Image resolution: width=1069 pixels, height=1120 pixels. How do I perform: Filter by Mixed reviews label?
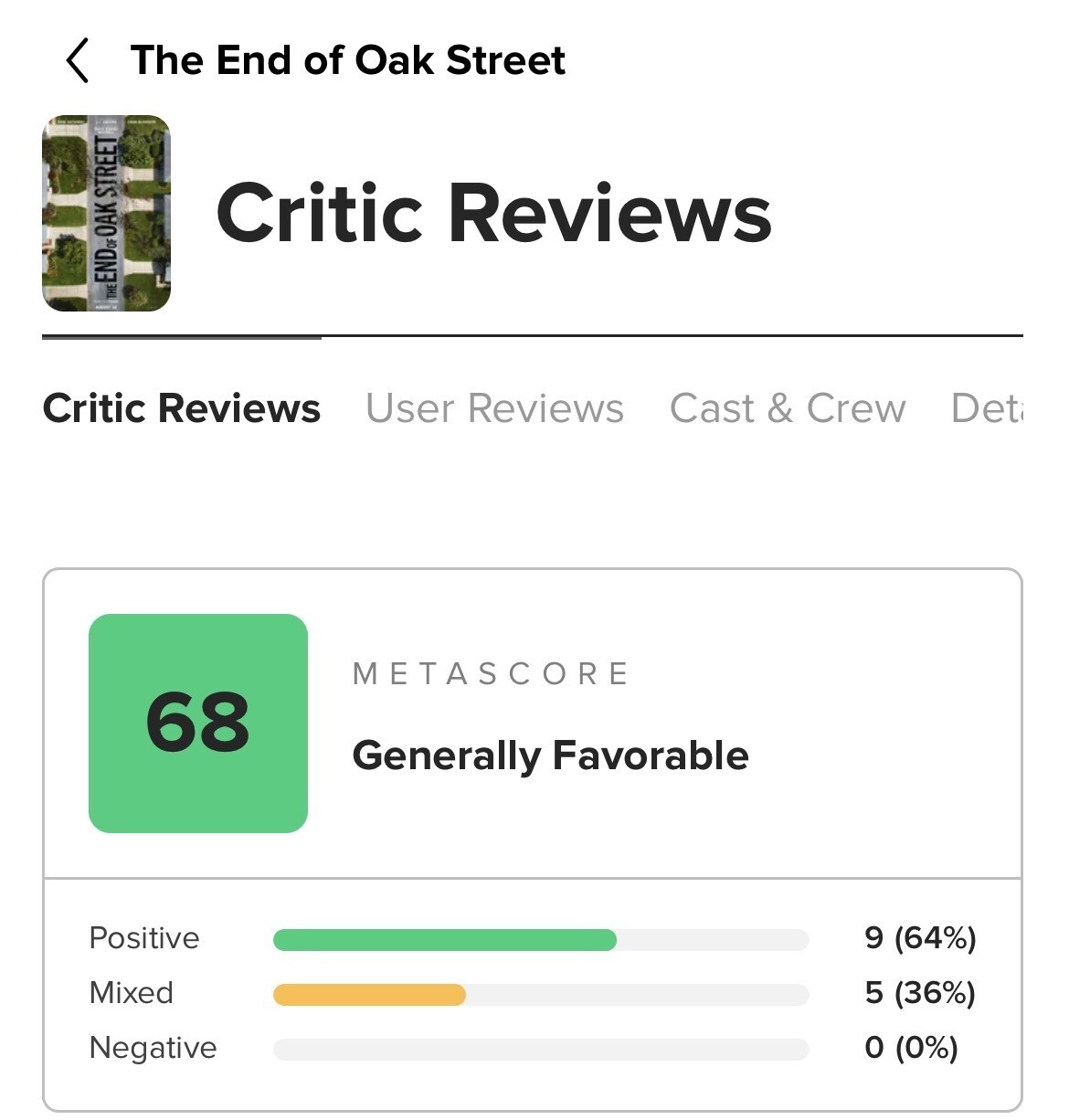click(x=132, y=993)
